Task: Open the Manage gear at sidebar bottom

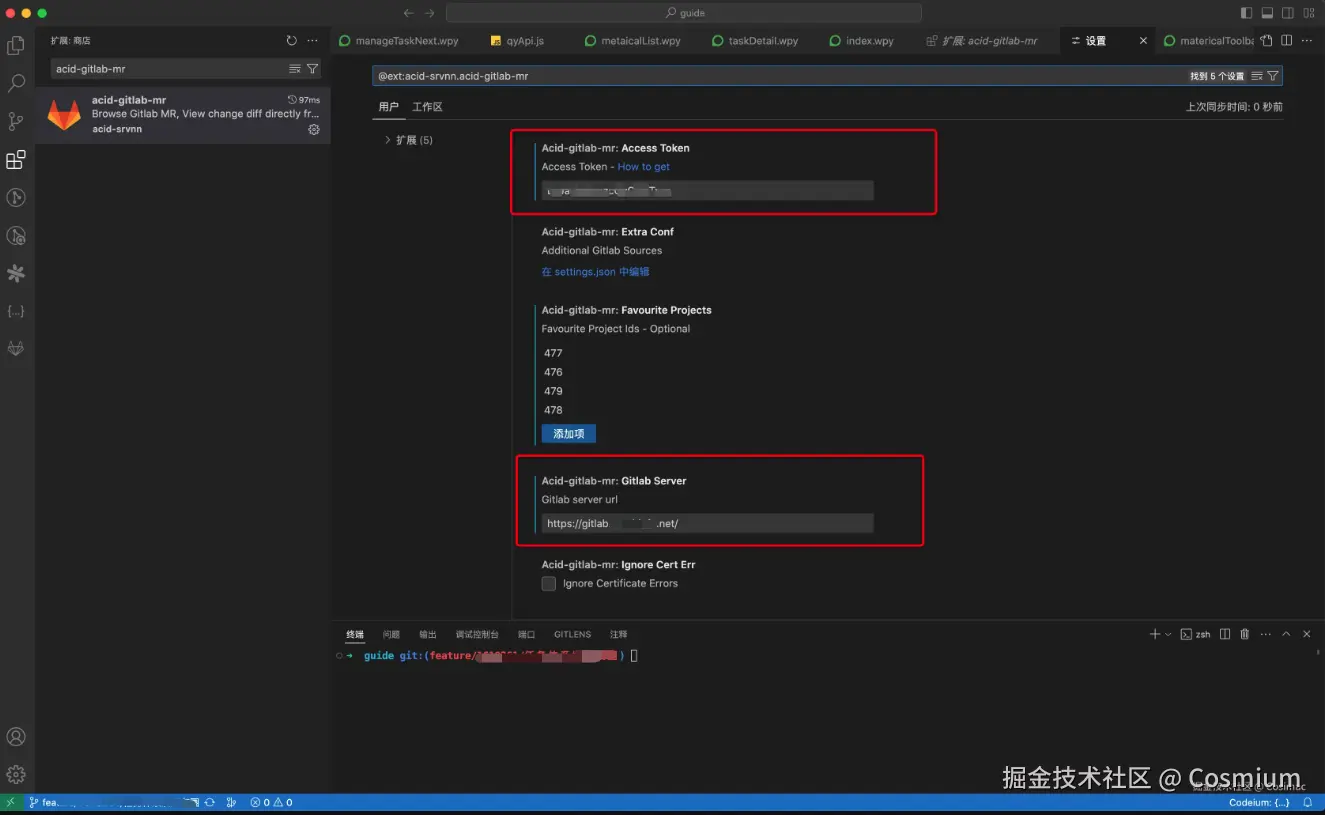Action: 16,775
